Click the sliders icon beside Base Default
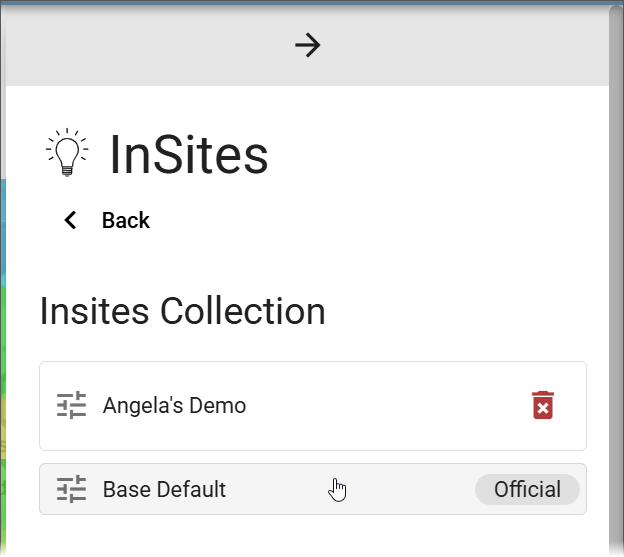 pos(71,489)
